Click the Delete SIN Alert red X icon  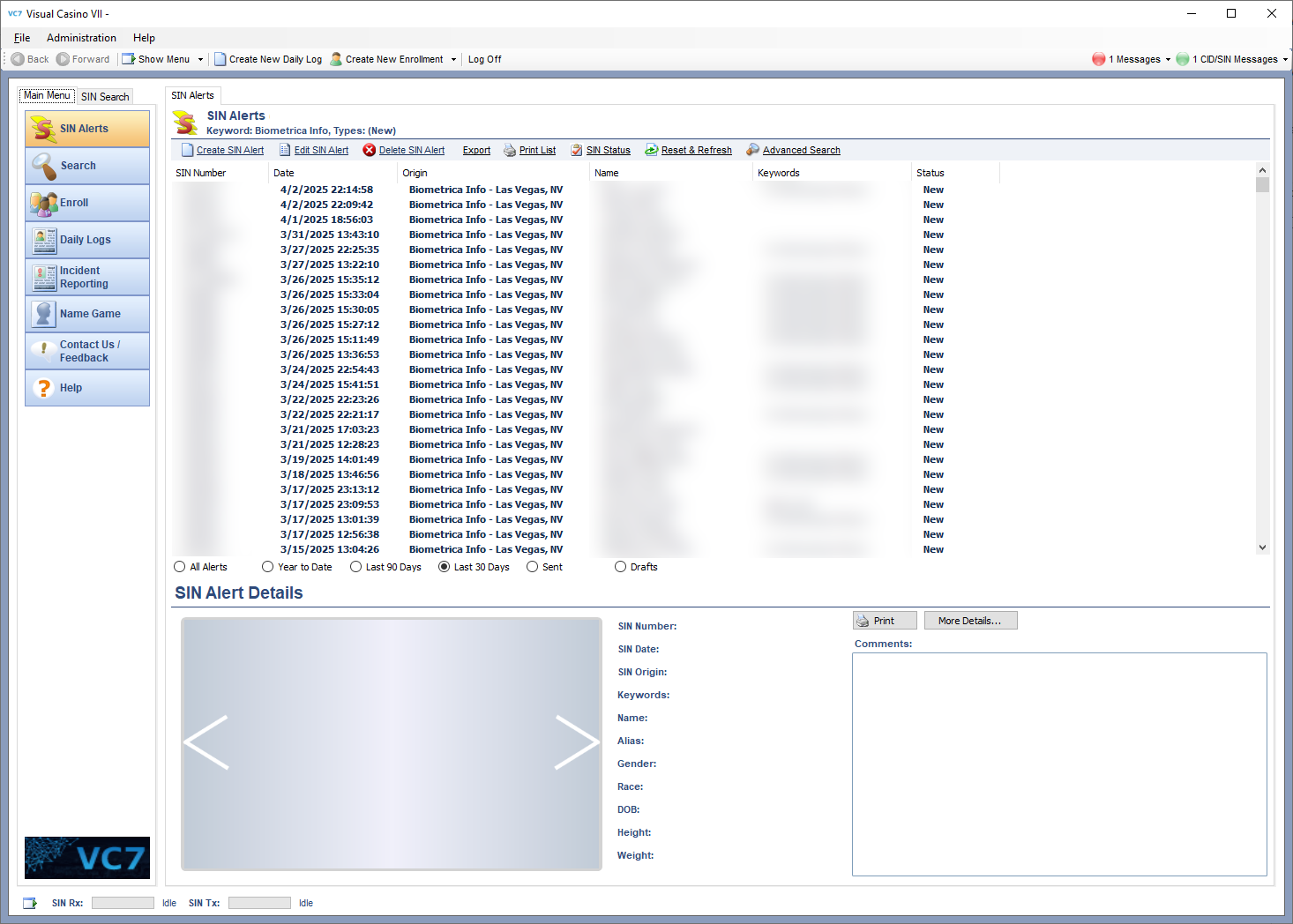(370, 150)
